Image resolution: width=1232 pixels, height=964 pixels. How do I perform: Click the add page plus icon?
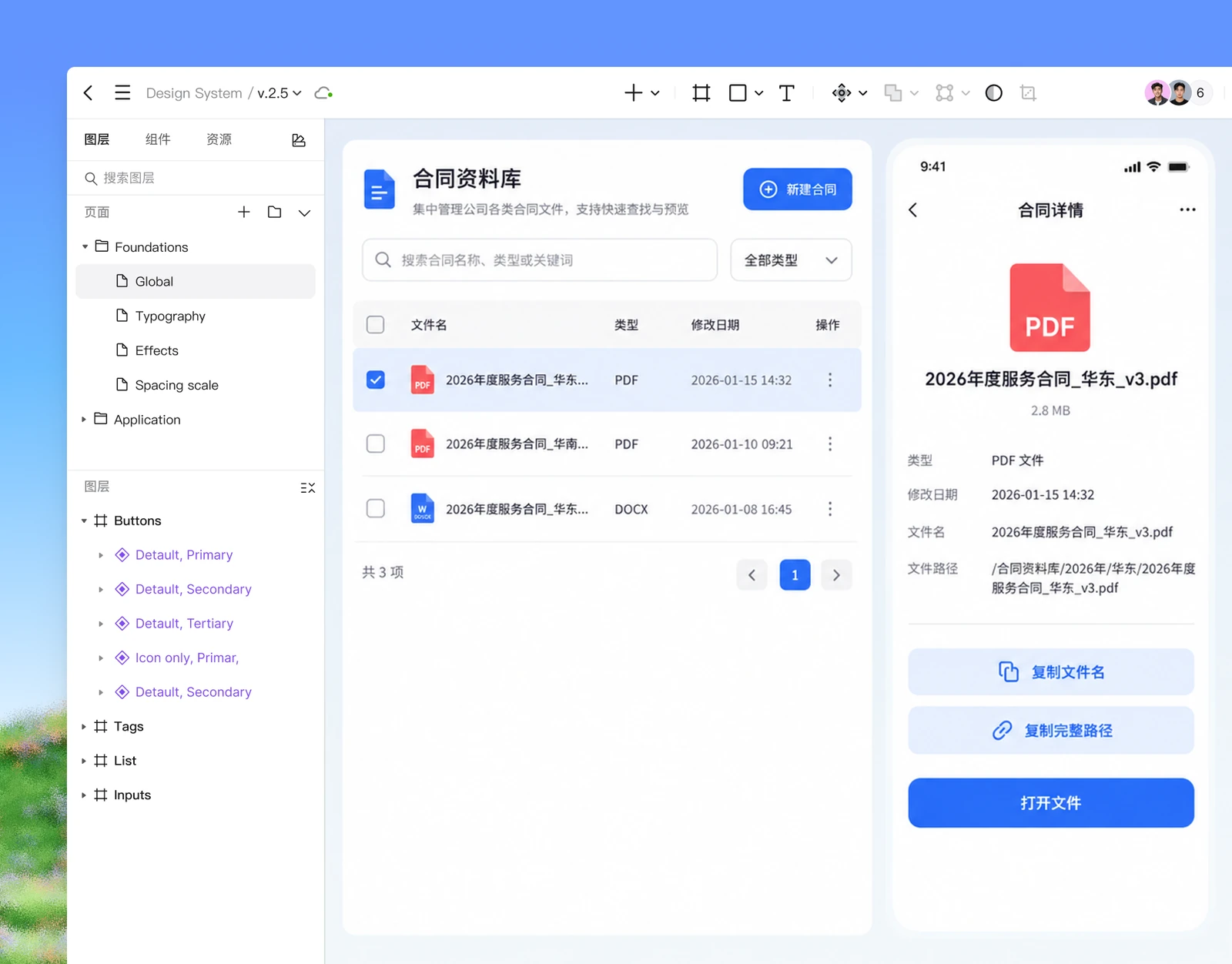pos(244,212)
